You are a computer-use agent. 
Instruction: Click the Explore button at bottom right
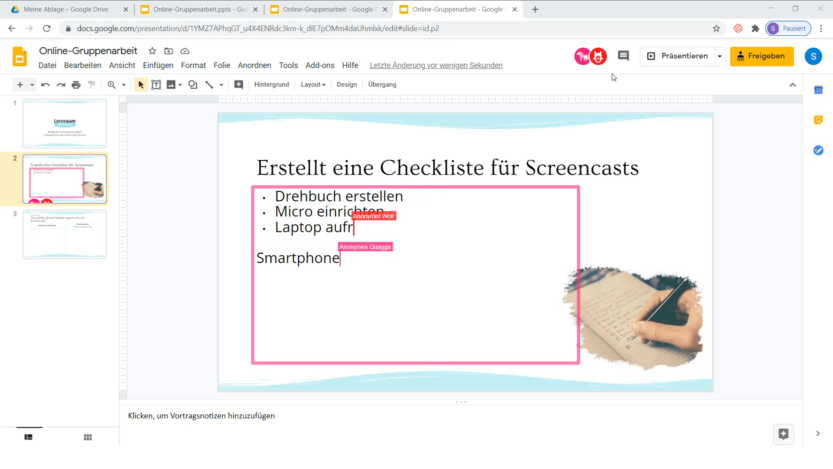tap(784, 434)
